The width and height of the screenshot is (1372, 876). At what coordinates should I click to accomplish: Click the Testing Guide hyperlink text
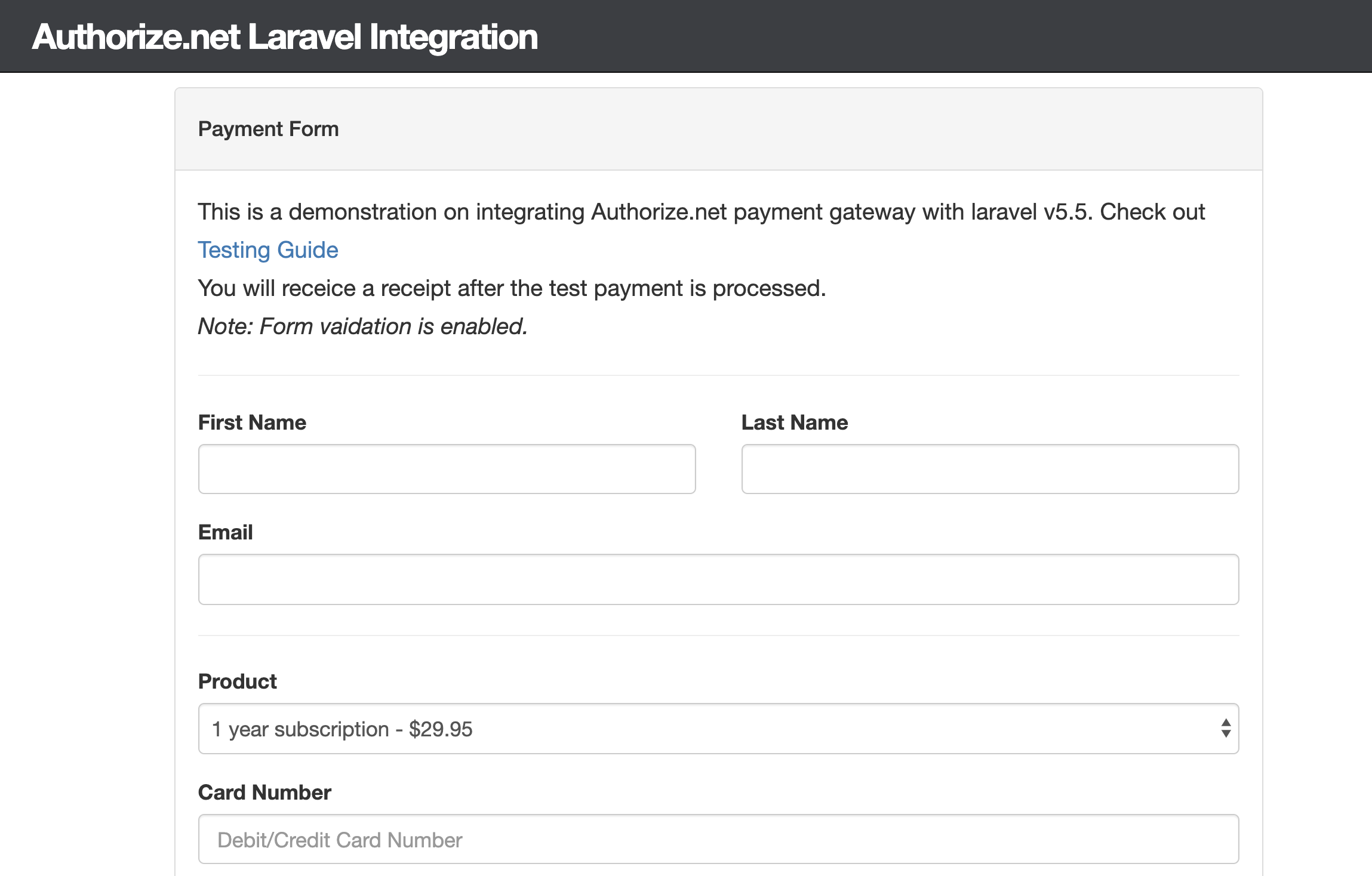(x=267, y=249)
